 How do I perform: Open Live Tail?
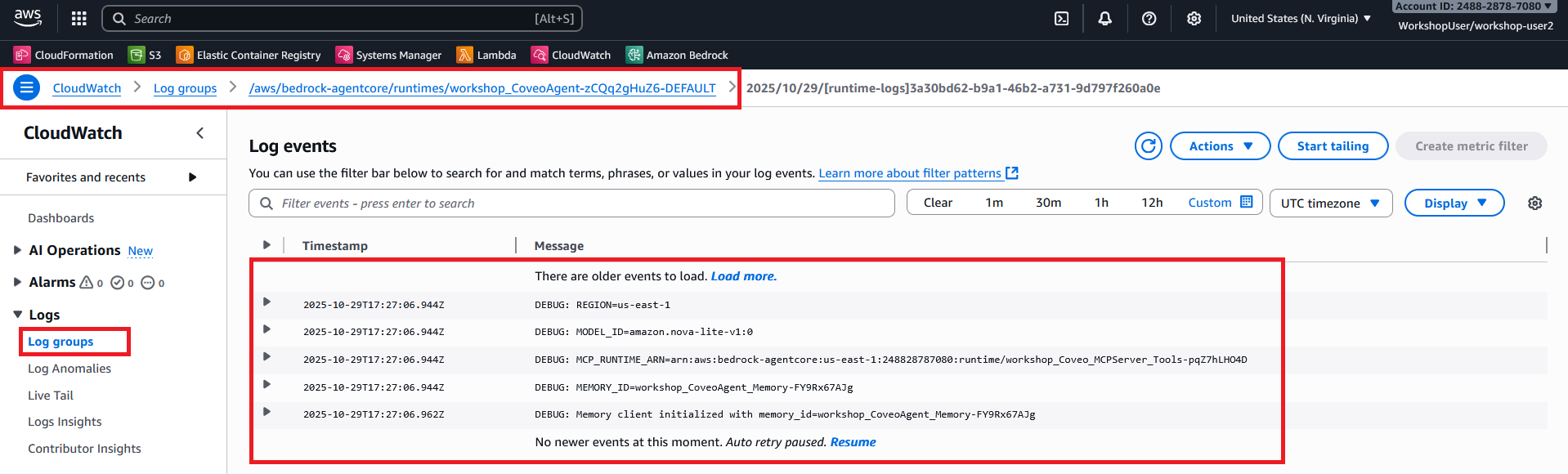click(51, 396)
